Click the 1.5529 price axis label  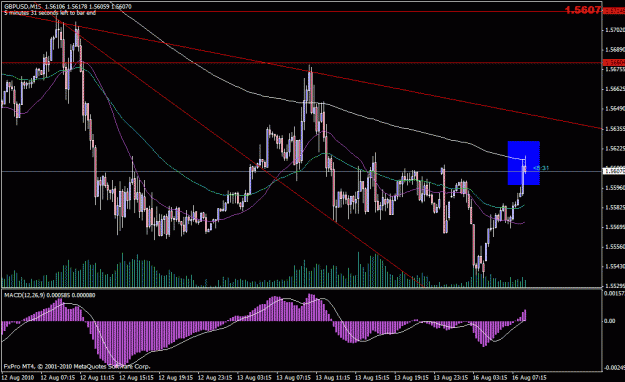(x=614, y=286)
